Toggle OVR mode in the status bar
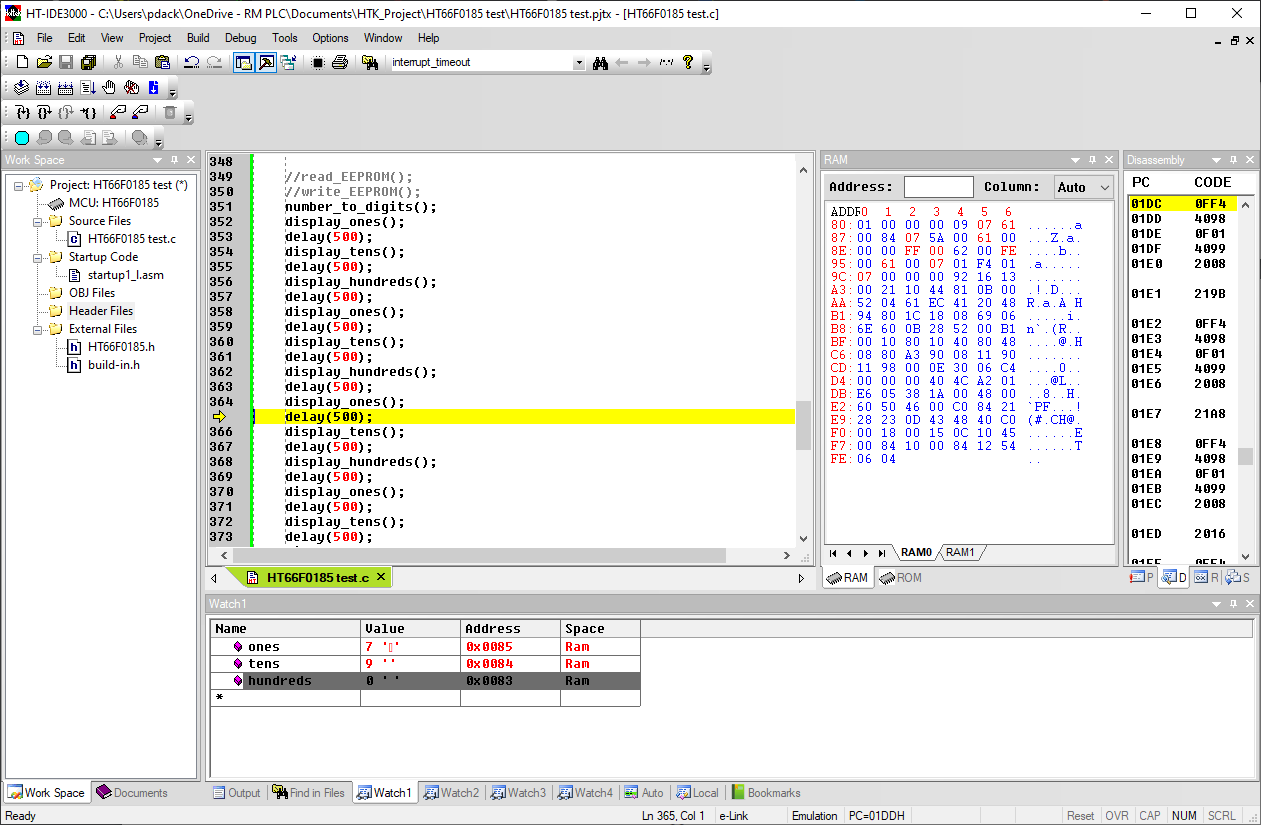This screenshot has width=1261, height=825. pos(1117,815)
